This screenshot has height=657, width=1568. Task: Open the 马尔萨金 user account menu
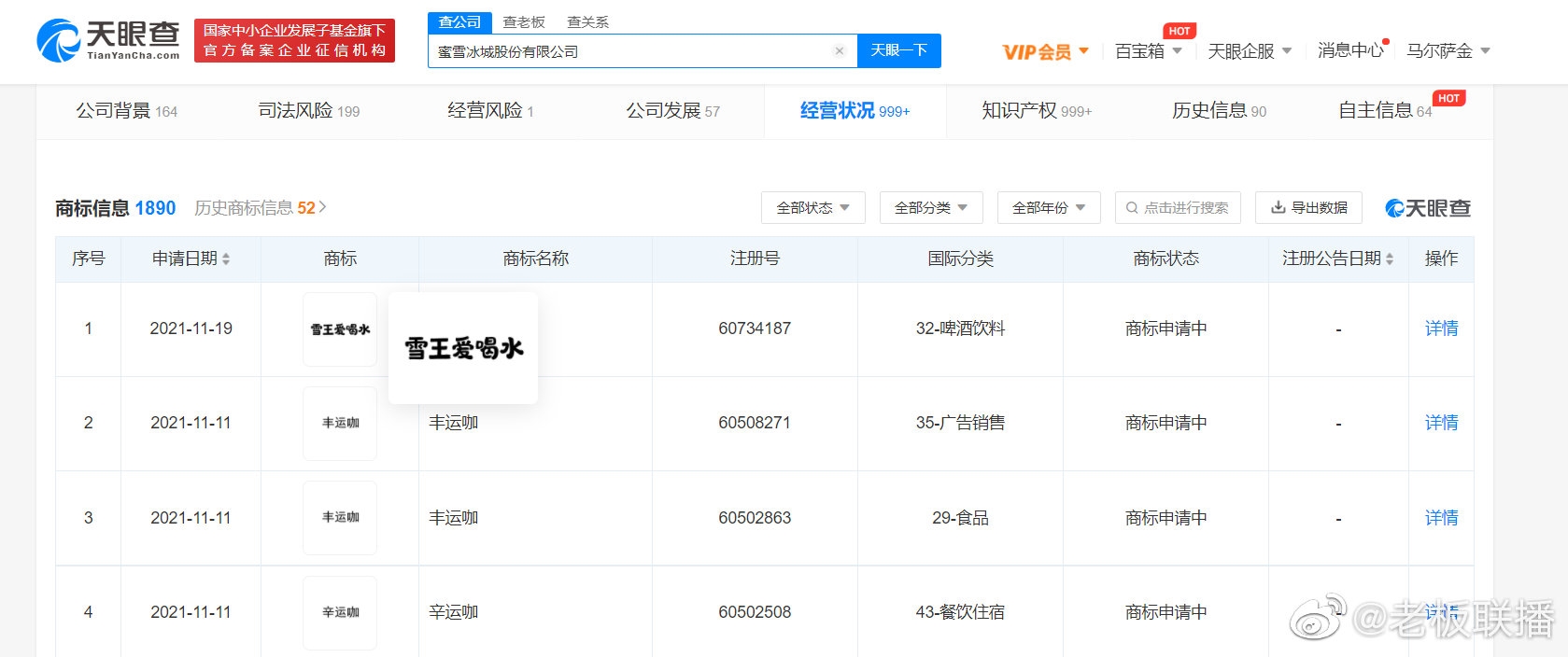(x=1448, y=50)
